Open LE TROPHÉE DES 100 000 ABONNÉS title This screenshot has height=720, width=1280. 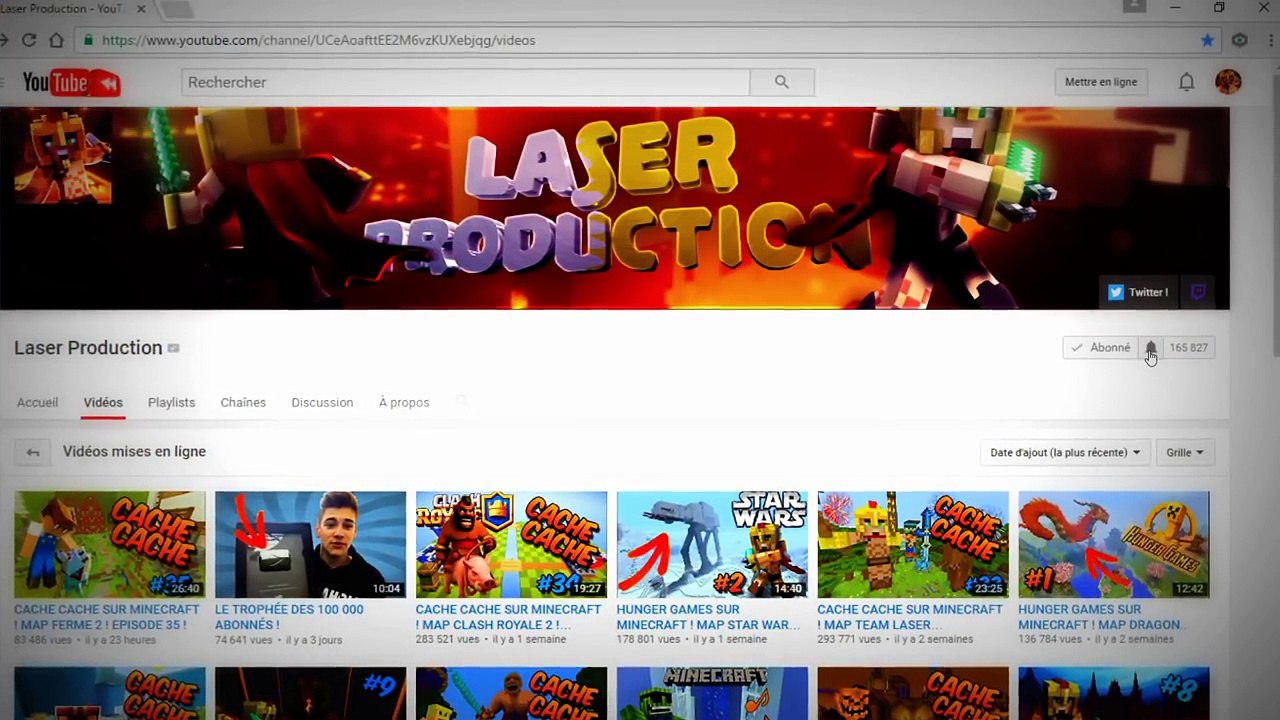pos(289,617)
